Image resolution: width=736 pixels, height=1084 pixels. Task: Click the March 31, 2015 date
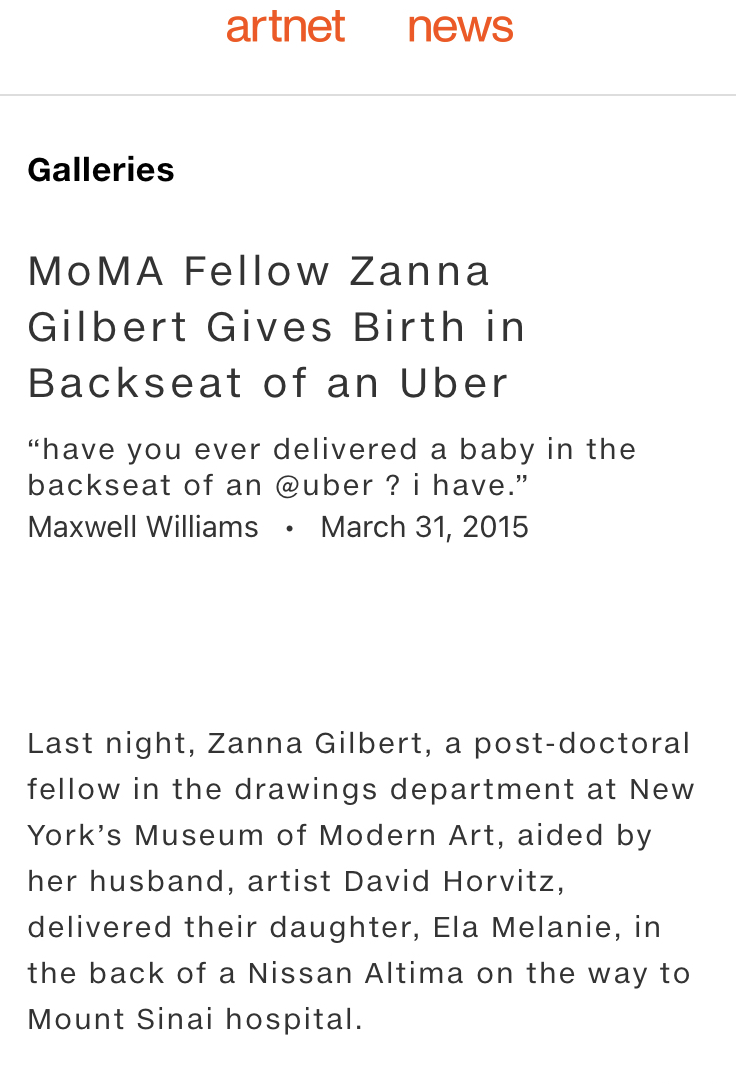click(x=424, y=527)
